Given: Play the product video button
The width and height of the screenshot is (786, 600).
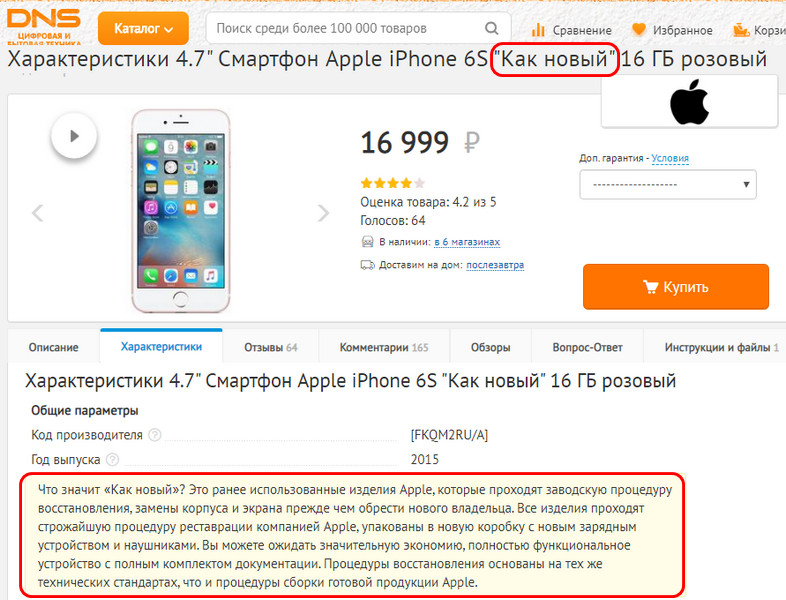Looking at the screenshot, I should pyautogui.click(x=74, y=136).
